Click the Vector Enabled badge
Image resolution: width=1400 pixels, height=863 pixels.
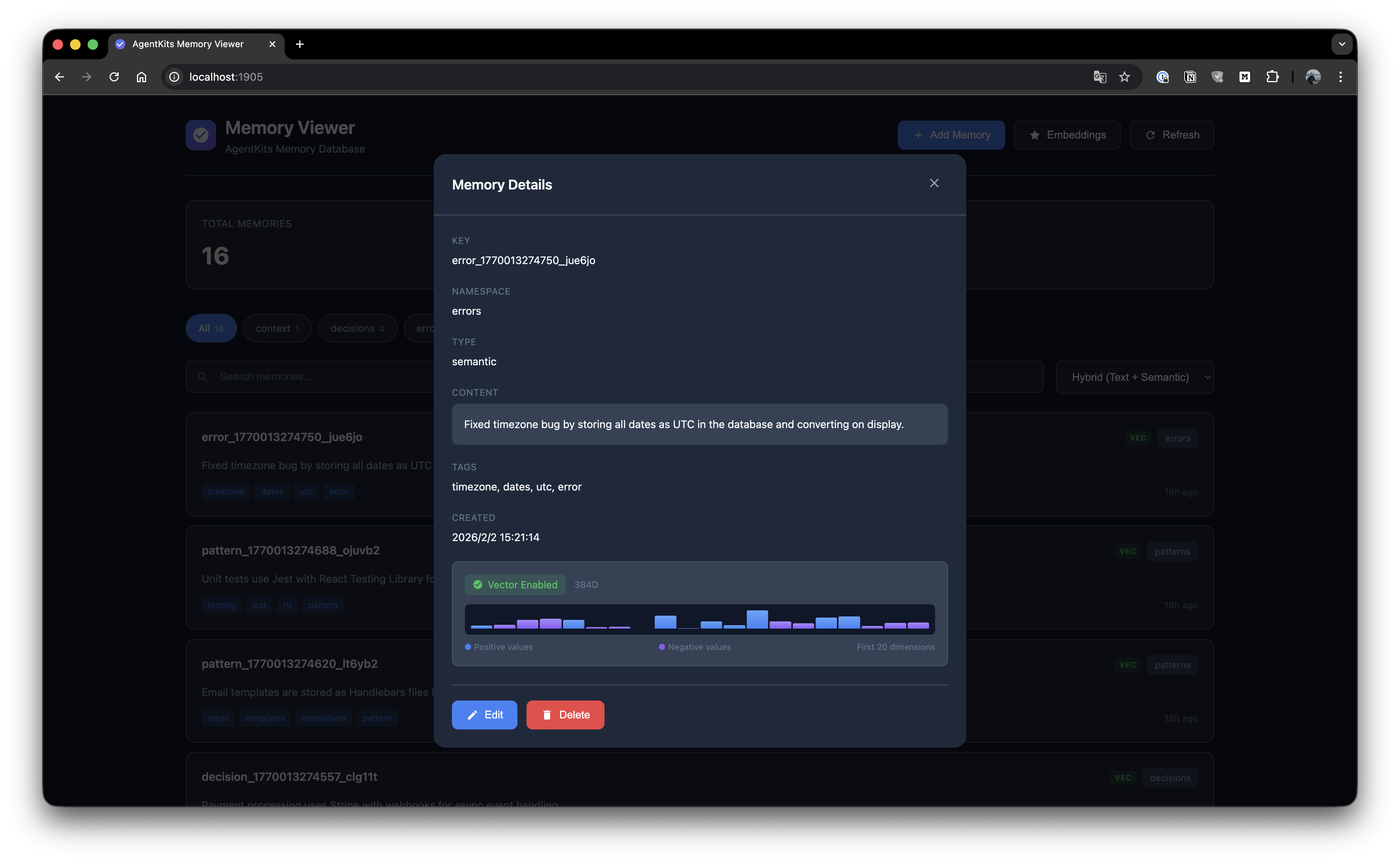point(515,584)
